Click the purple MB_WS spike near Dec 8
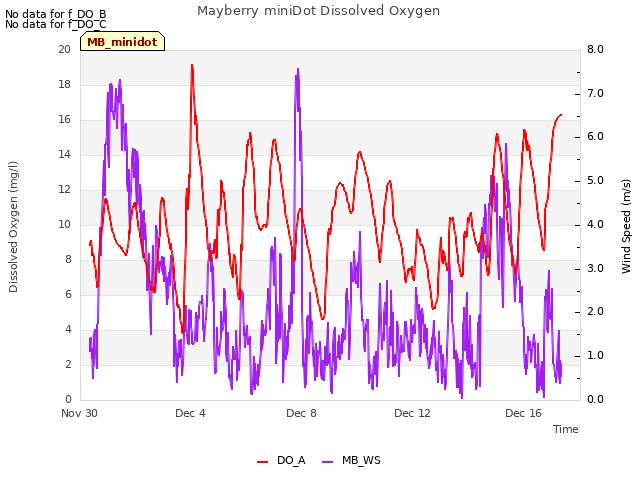The image size is (640, 480). 298,69
